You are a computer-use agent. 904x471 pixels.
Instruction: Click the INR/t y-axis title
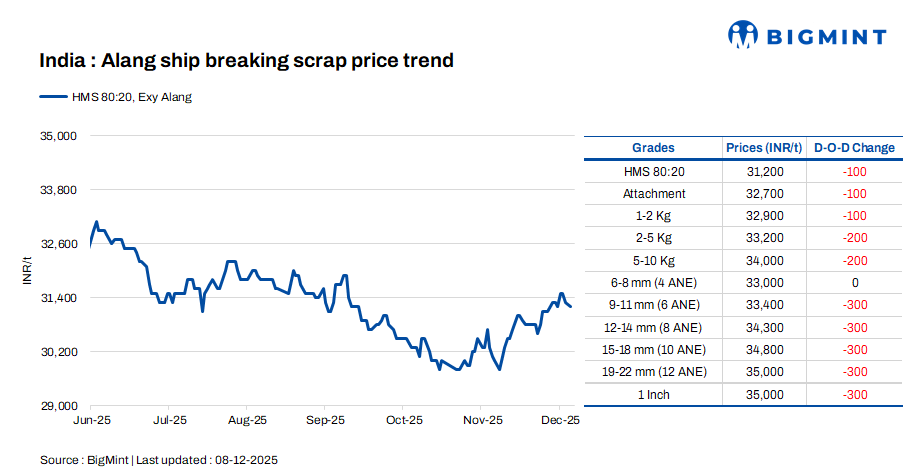[27, 270]
